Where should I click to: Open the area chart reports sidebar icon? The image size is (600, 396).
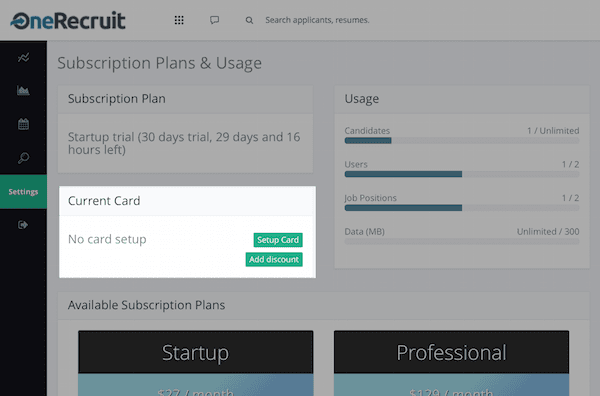(x=23, y=91)
